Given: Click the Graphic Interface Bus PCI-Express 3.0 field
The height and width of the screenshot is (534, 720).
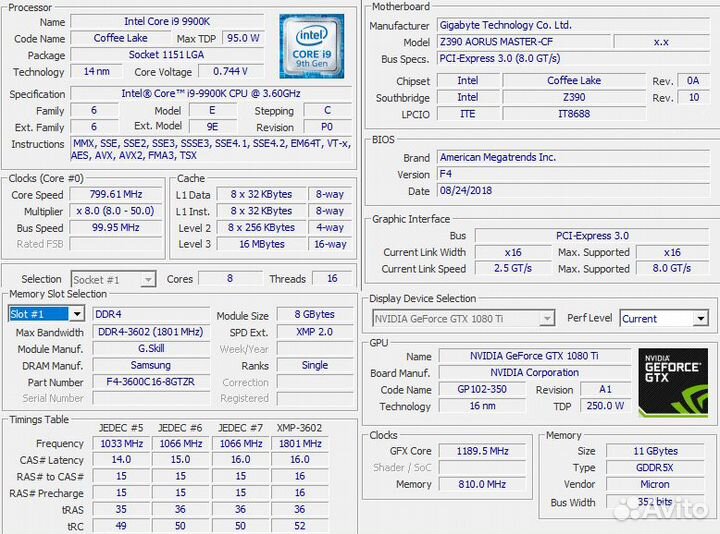Looking at the screenshot, I should [592, 236].
